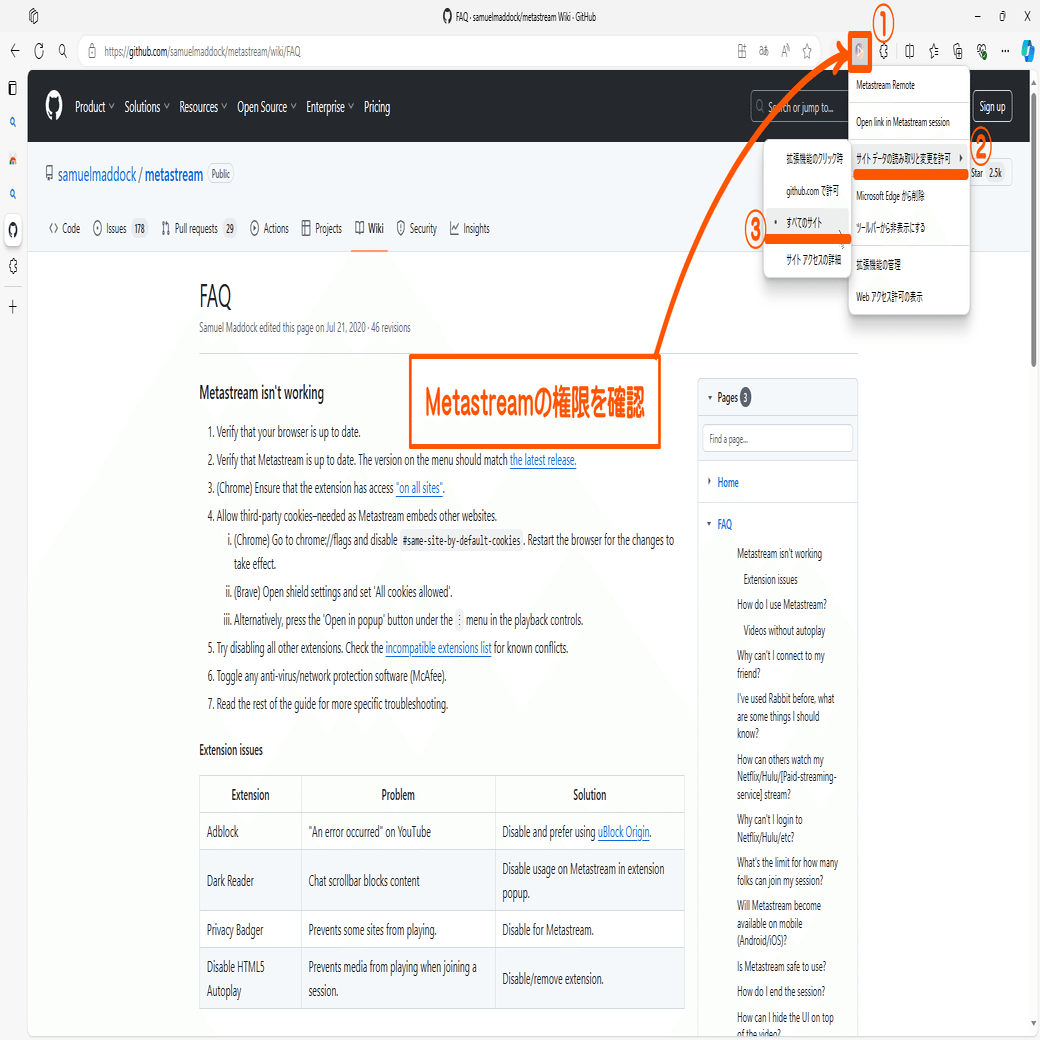Choose すべてのサイト access option
The height and width of the screenshot is (1040, 1040).
click(x=808, y=223)
